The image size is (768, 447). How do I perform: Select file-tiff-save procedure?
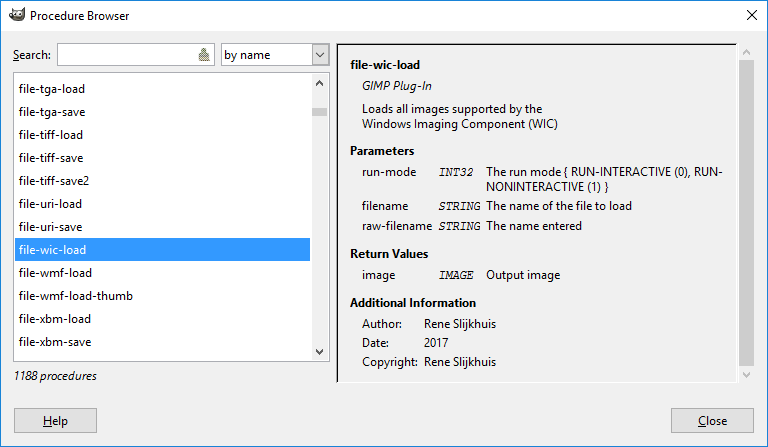click(162, 158)
